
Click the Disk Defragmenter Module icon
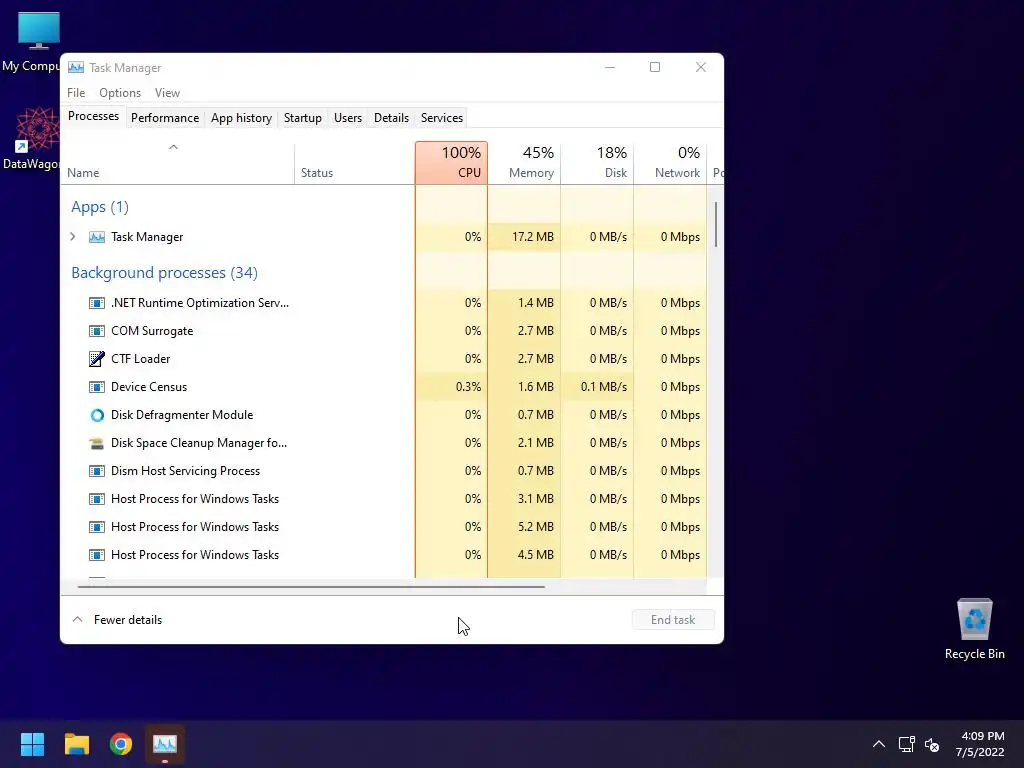(97, 415)
